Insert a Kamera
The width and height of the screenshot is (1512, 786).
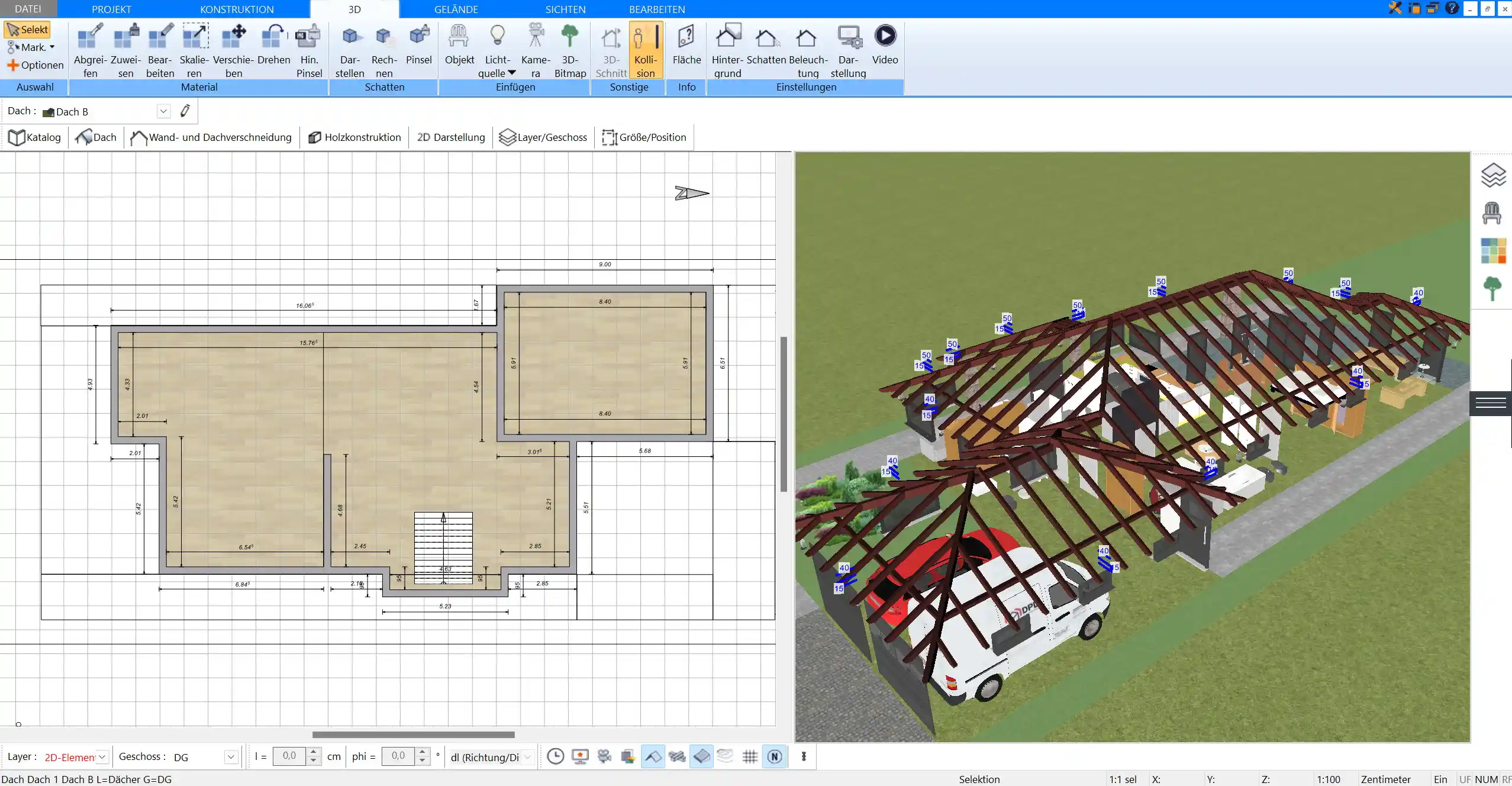point(536,50)
